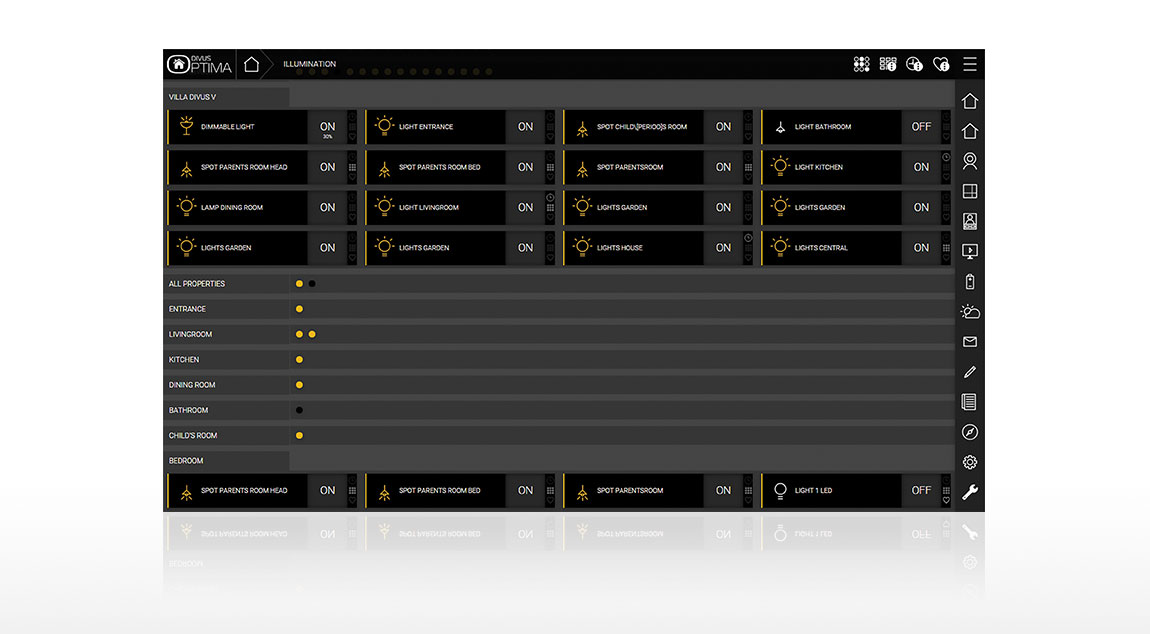Select the compass icon in right sidebar

pyautogui.click(x=969, y=432)
